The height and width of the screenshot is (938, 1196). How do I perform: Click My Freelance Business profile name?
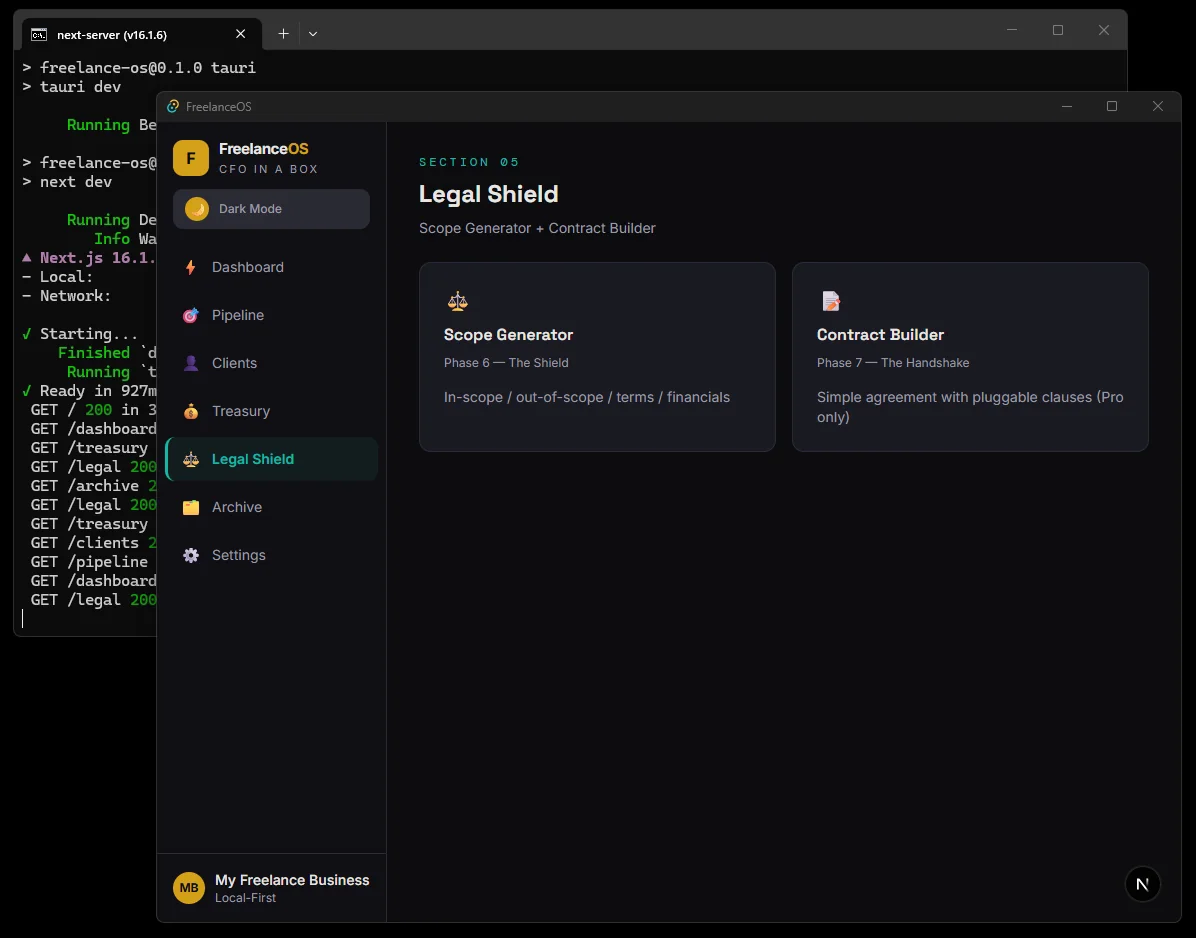click(292, 880)
